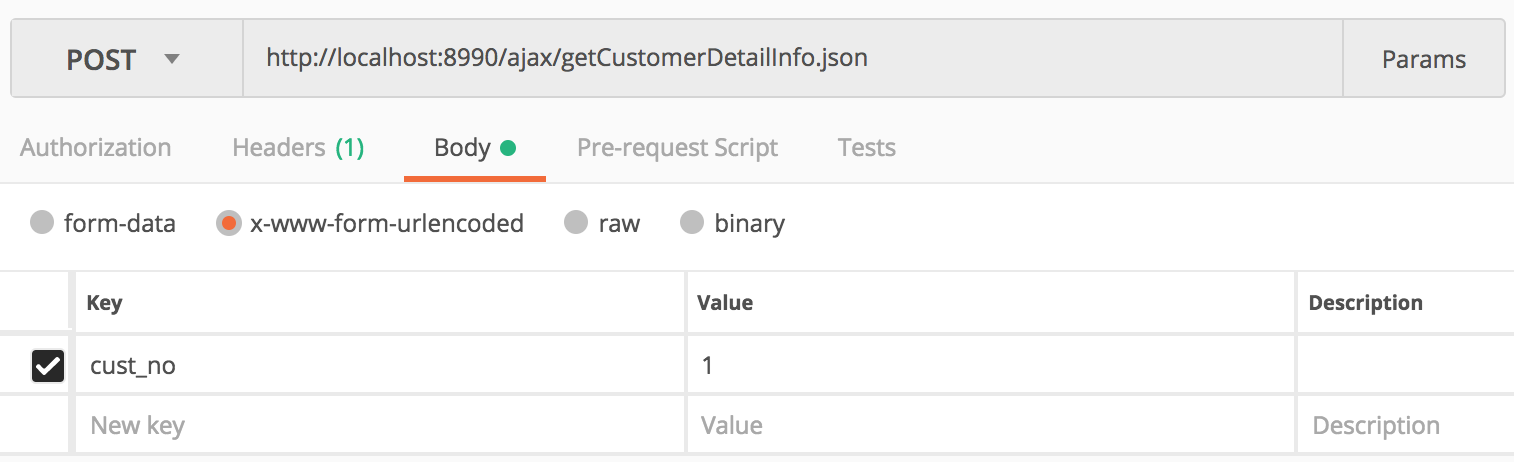Click the green dot on Body tab
Viewport: 1514px width, 462px height.
pyautogui.click(x=508, y=149)
